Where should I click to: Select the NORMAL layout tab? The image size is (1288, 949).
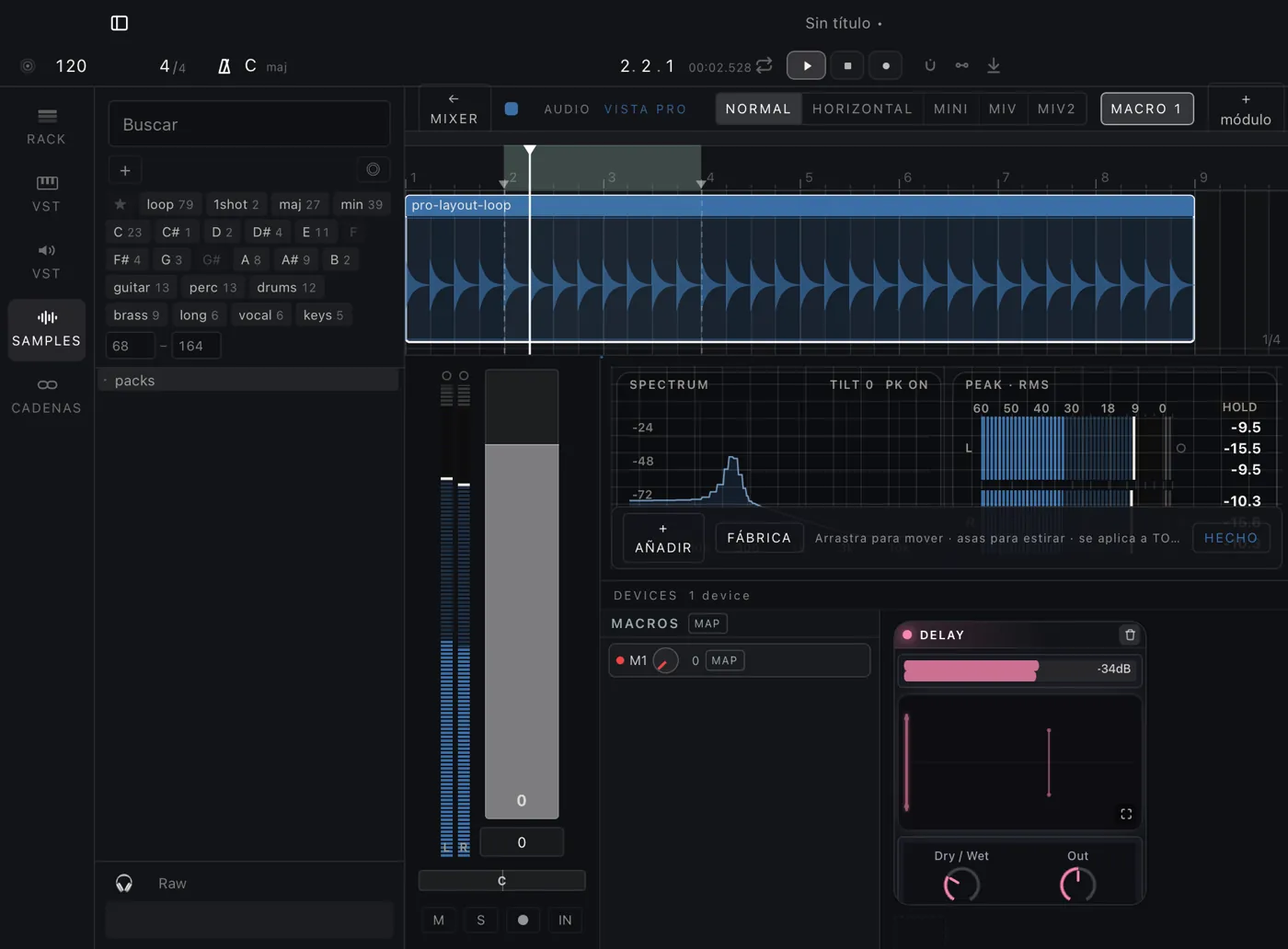(758, 109)
